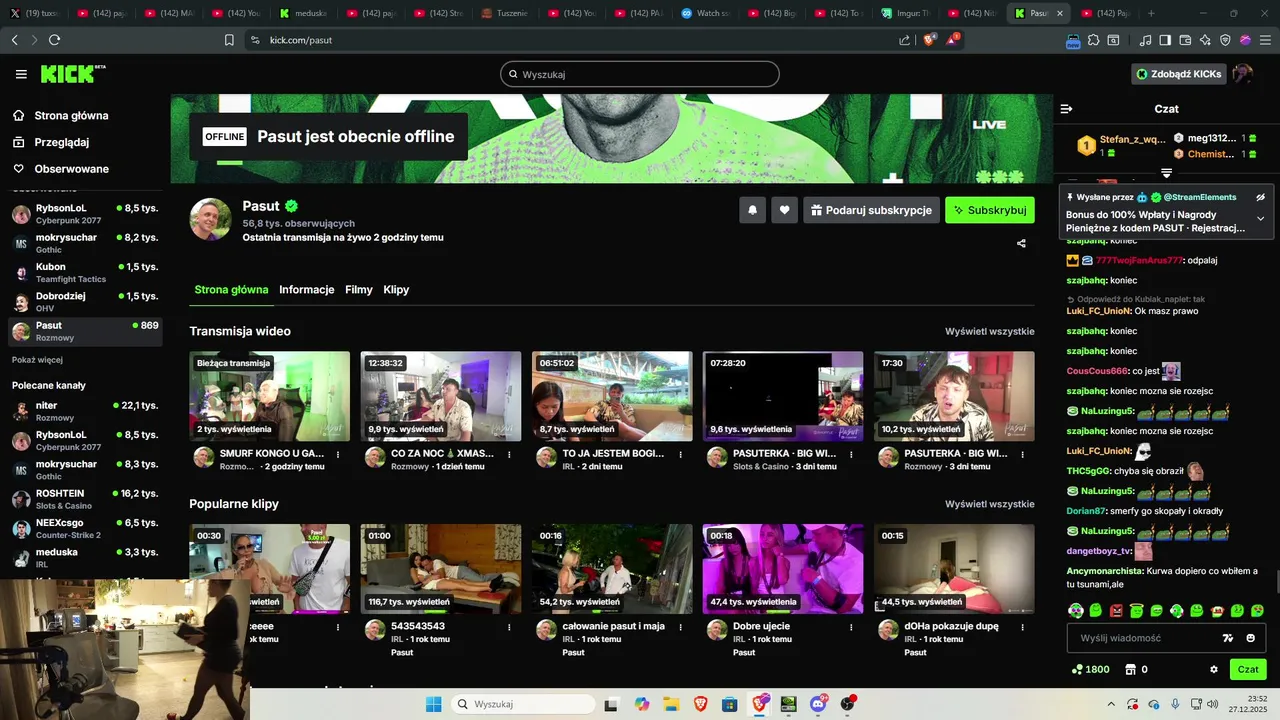The image size is (1280, 720).
Task: Switch to the Informacje tab
Action: (x=306, y=289)
